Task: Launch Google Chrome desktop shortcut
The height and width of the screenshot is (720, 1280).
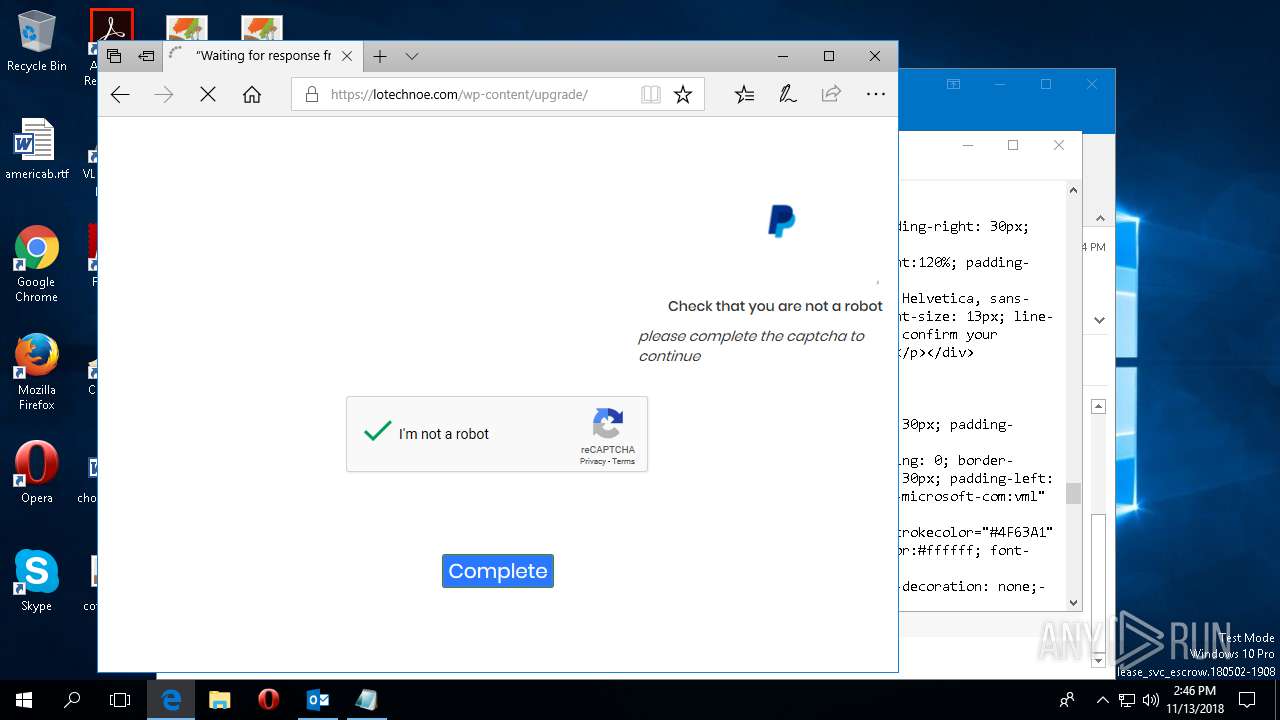Action: coord(37,264)
